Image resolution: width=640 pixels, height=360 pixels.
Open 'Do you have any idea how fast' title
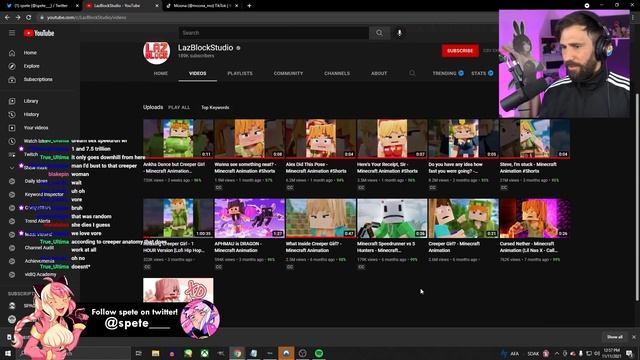point(456,168)
